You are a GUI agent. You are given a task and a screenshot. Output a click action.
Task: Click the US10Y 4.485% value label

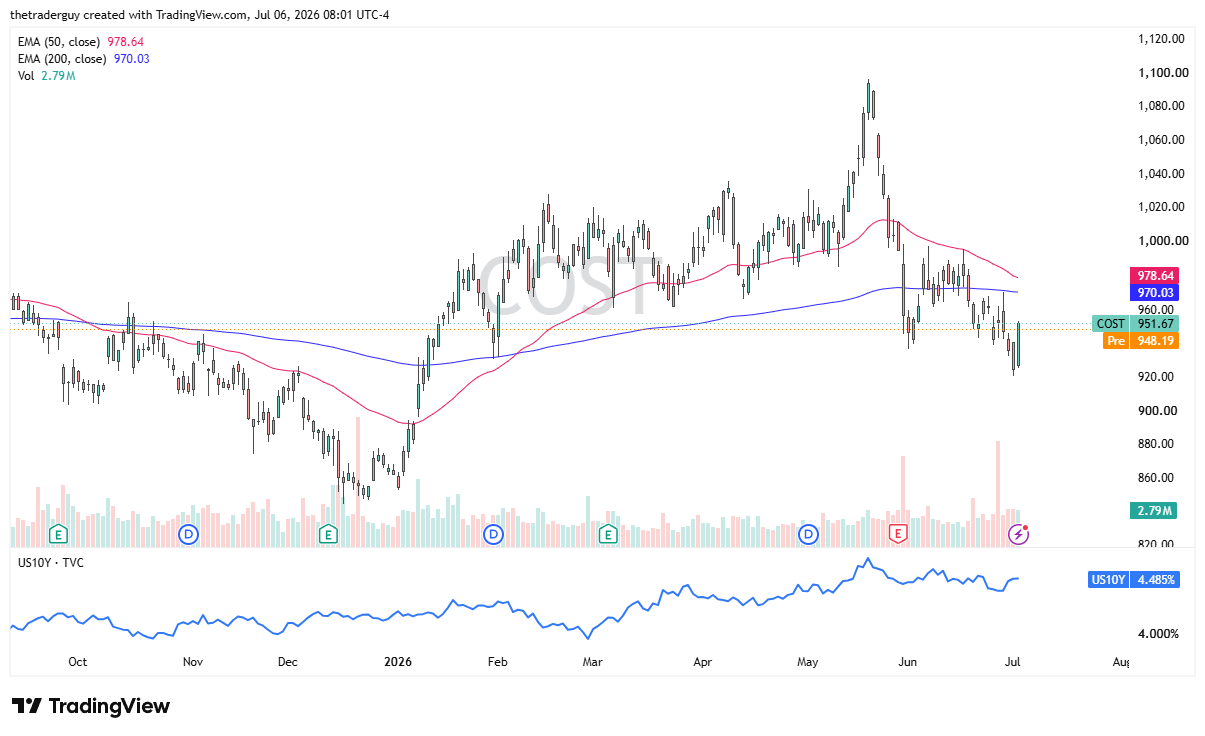[1133, 580]
